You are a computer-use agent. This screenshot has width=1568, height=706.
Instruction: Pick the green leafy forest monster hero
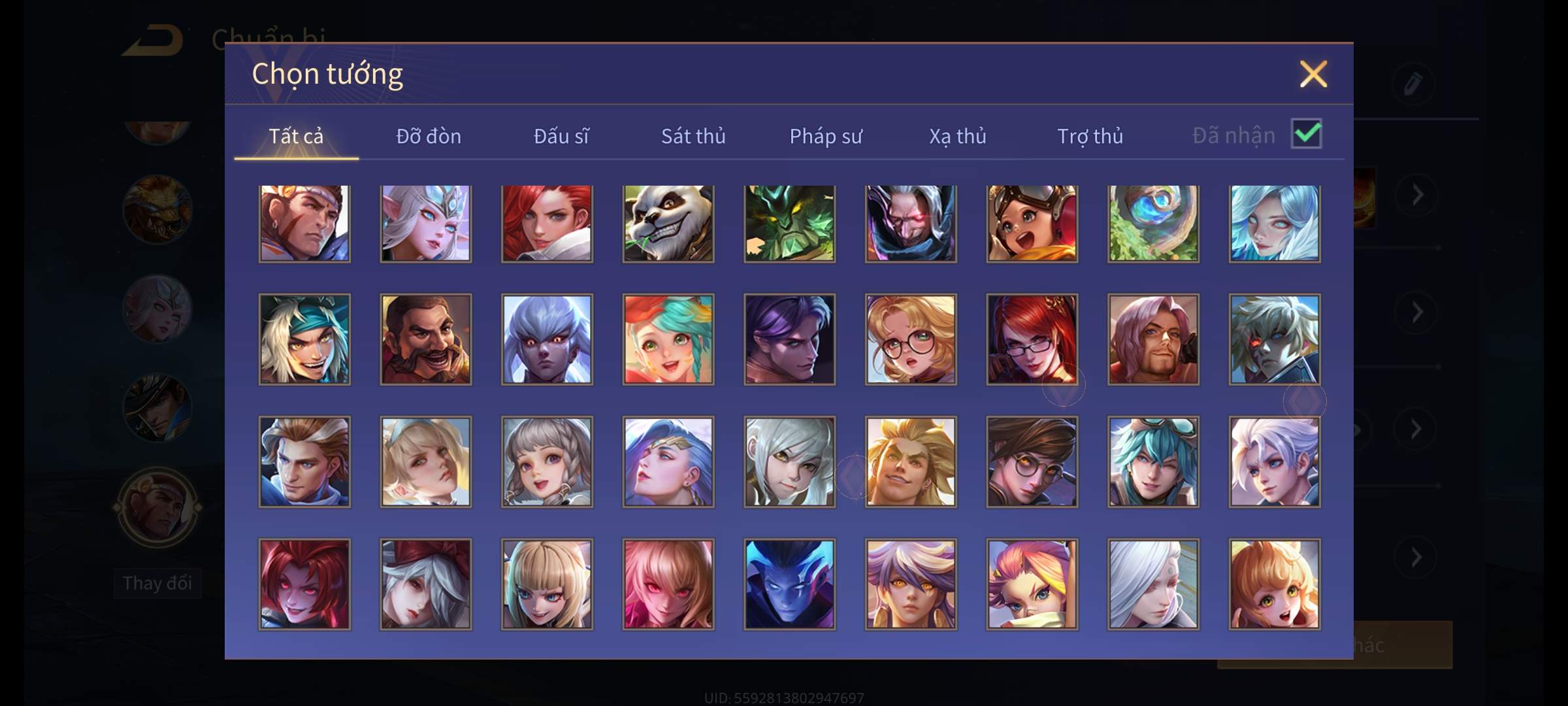(789, 224)
